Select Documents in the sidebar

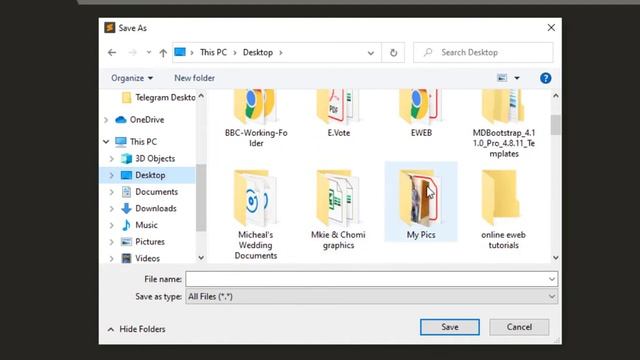pos(150,191)
